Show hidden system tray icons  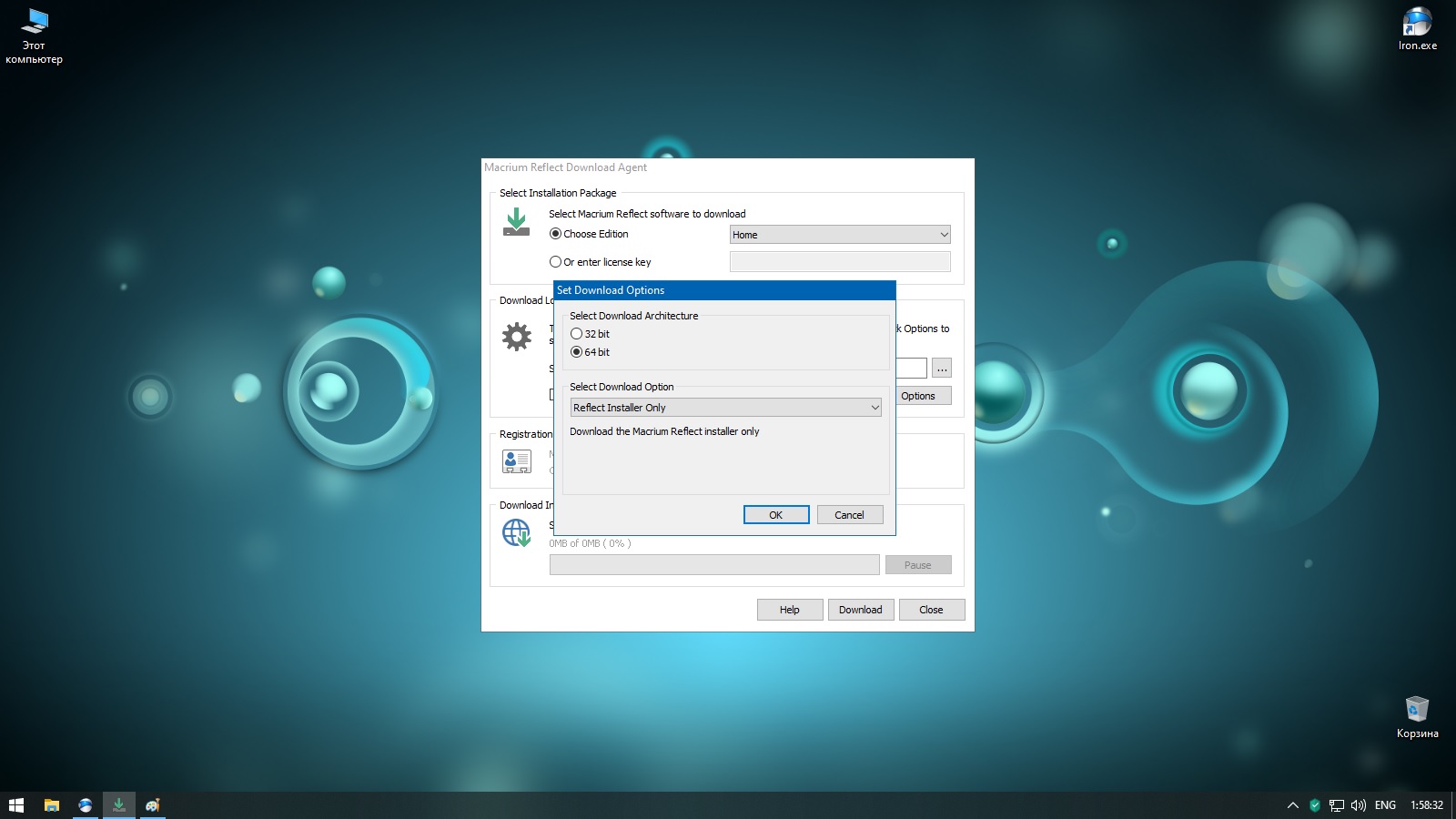[x=1292, y=805]
